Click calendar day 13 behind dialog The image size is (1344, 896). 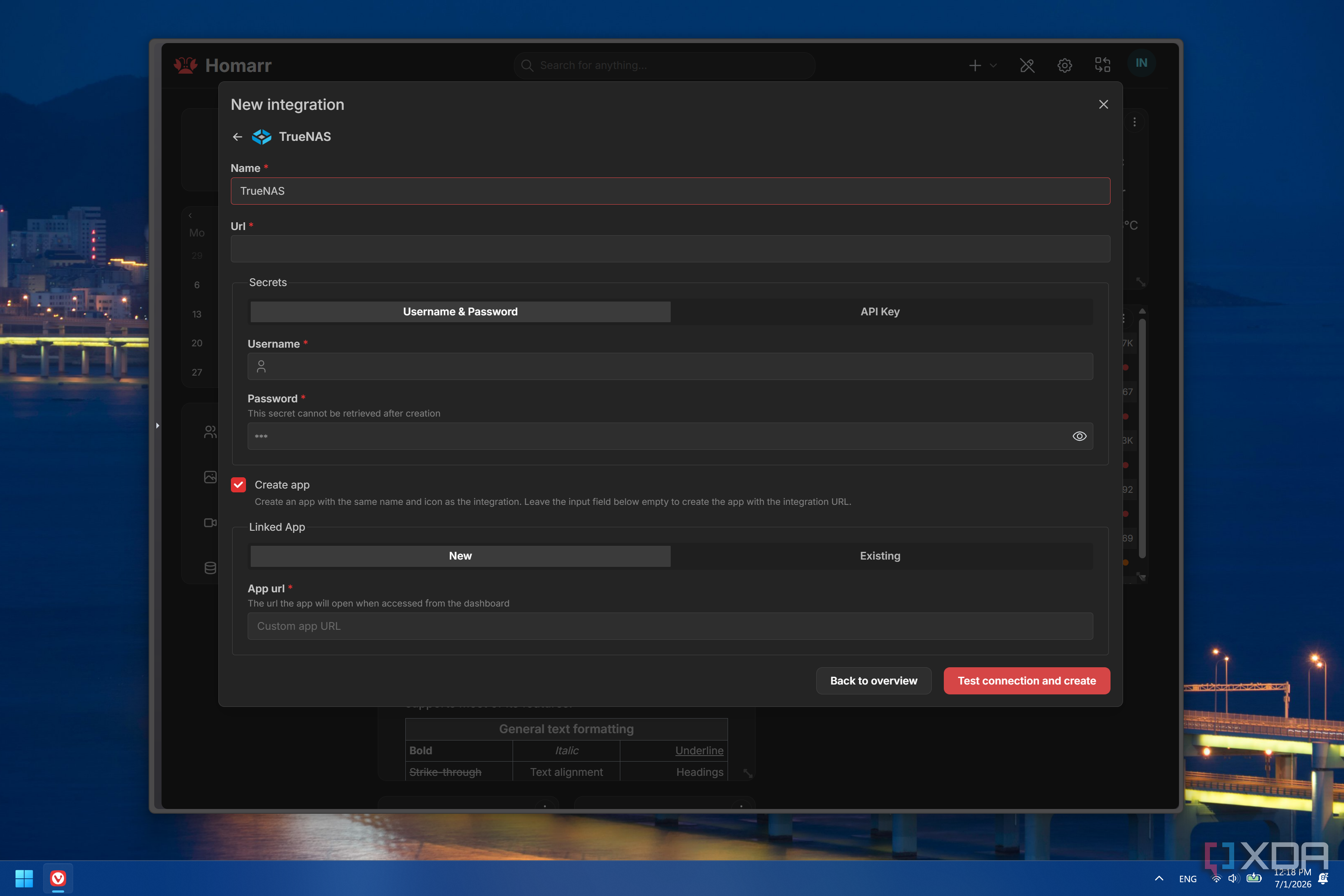pos(196,314)
